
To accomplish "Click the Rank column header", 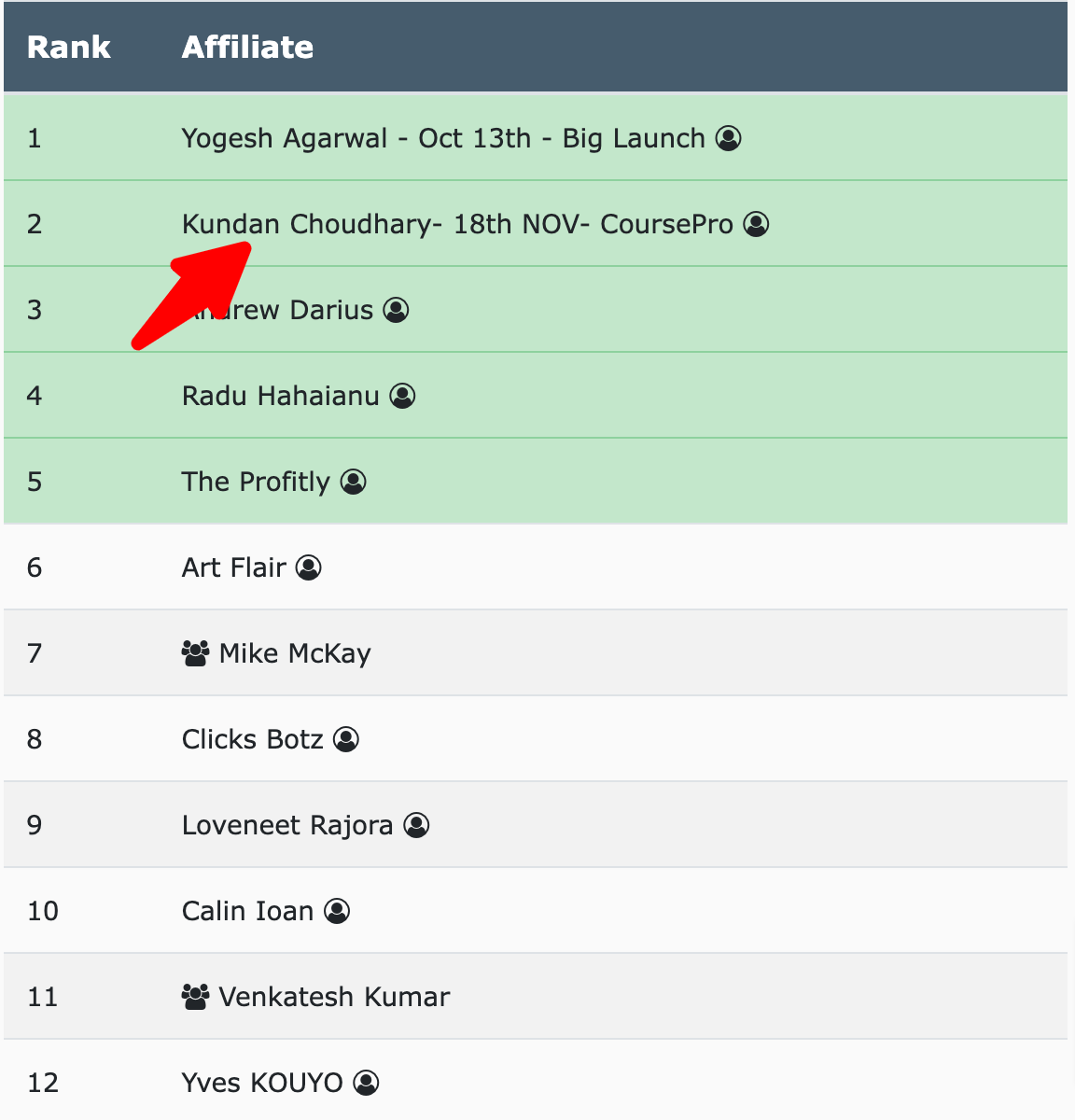I will pyautogui.click(x=68, y=47).
